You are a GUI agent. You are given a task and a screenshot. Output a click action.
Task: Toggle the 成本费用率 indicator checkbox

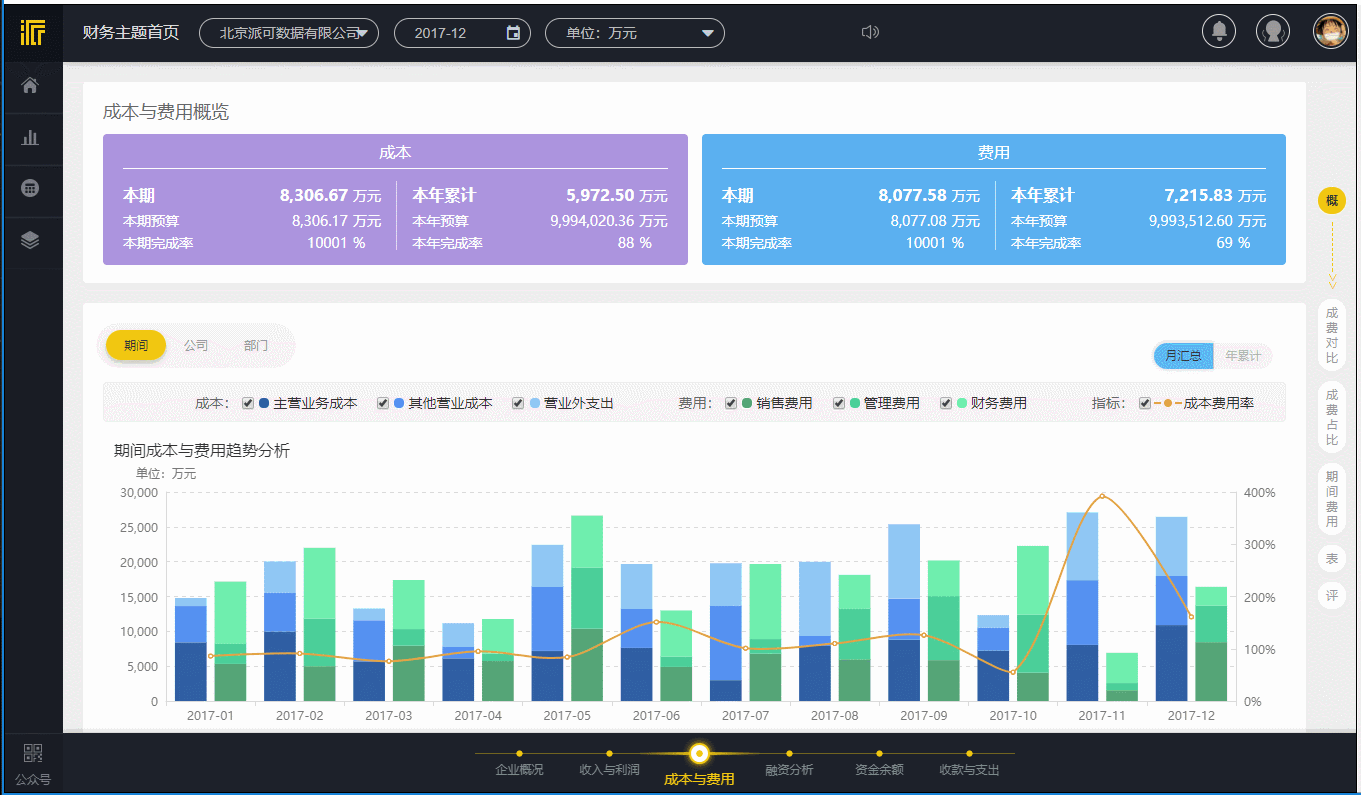tap(1145, 402)
